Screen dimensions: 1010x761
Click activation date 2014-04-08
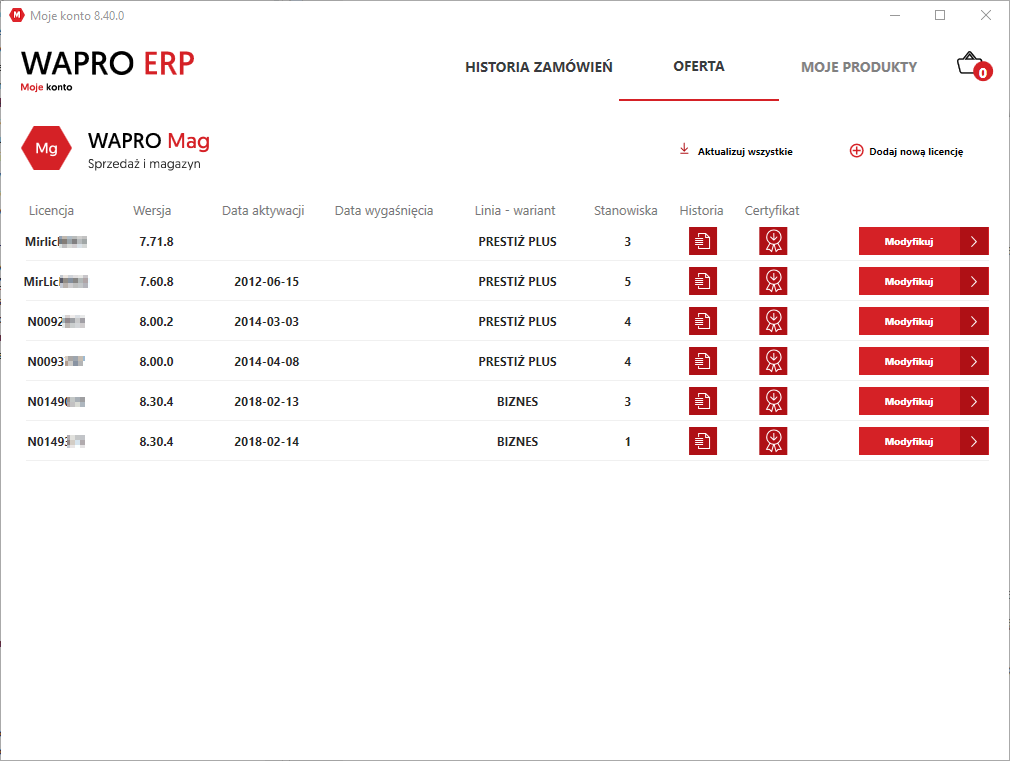click(267, 361)
